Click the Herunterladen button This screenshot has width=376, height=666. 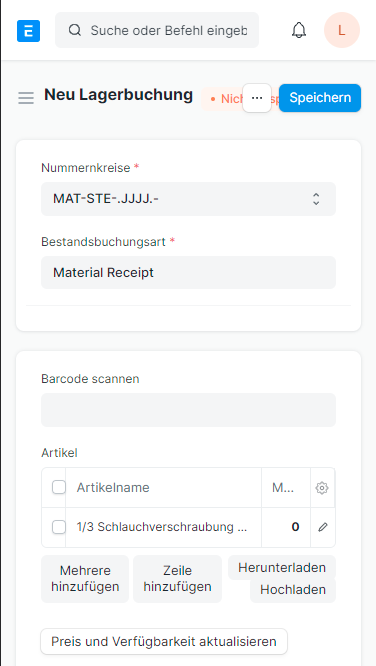click(x=282, y=567)
